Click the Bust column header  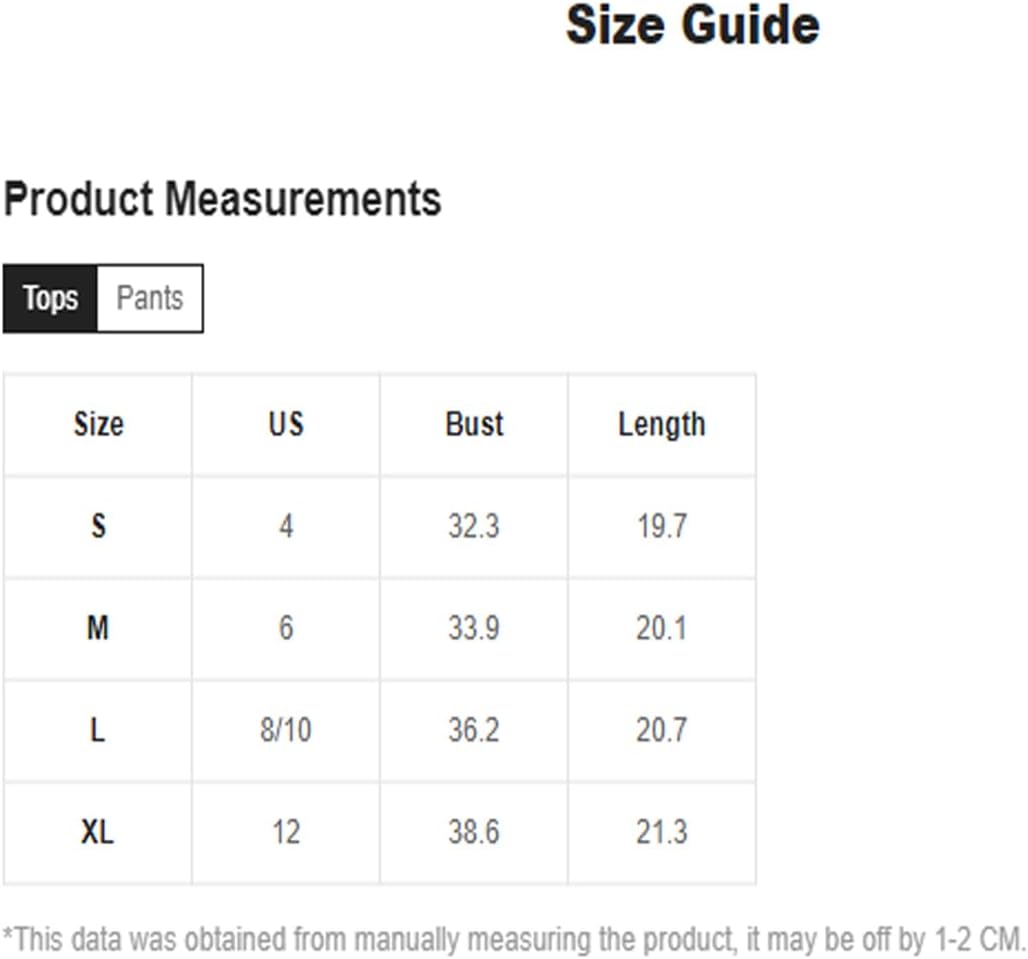(474, 423)
